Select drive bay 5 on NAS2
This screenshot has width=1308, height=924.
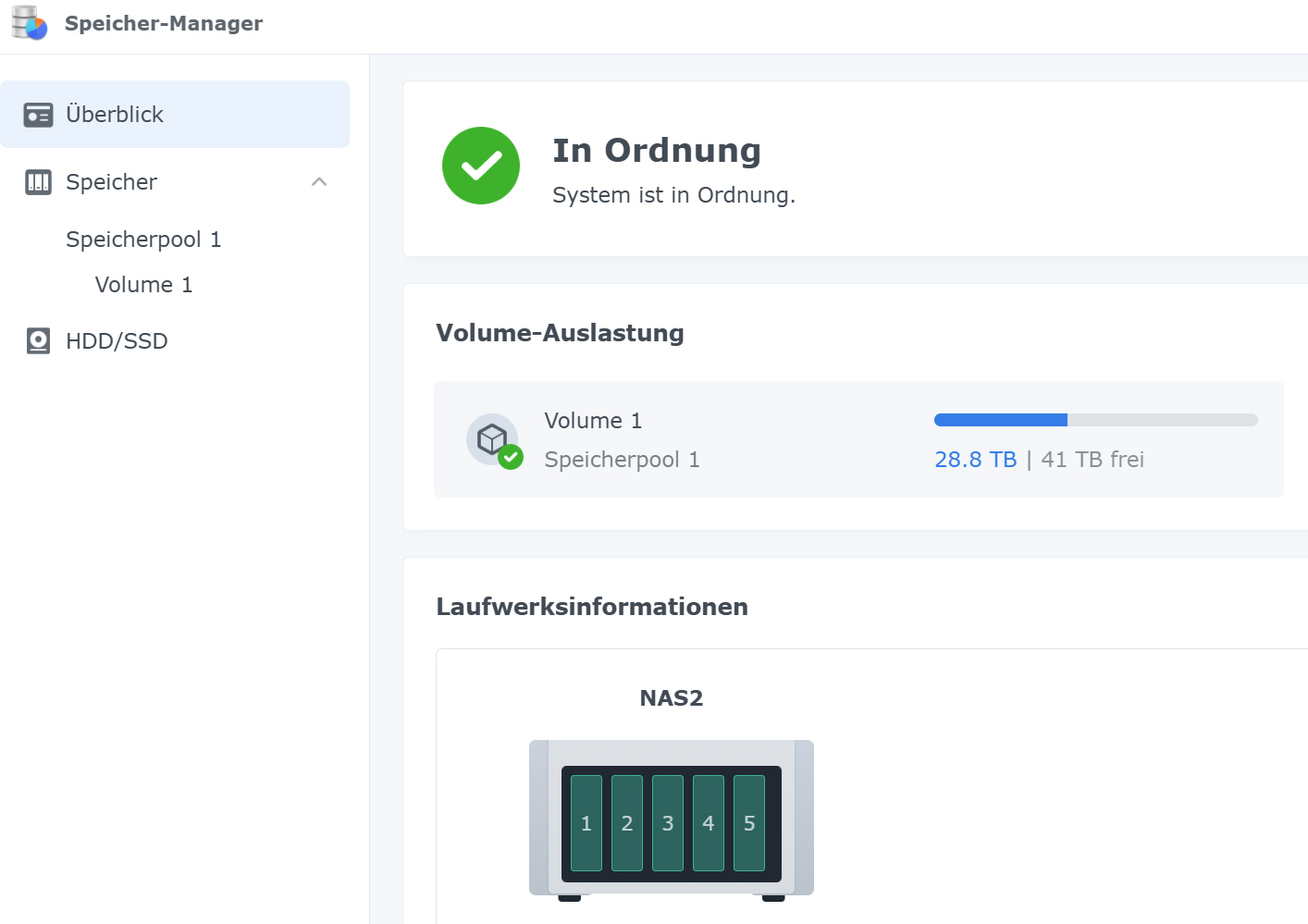point(749,823)
